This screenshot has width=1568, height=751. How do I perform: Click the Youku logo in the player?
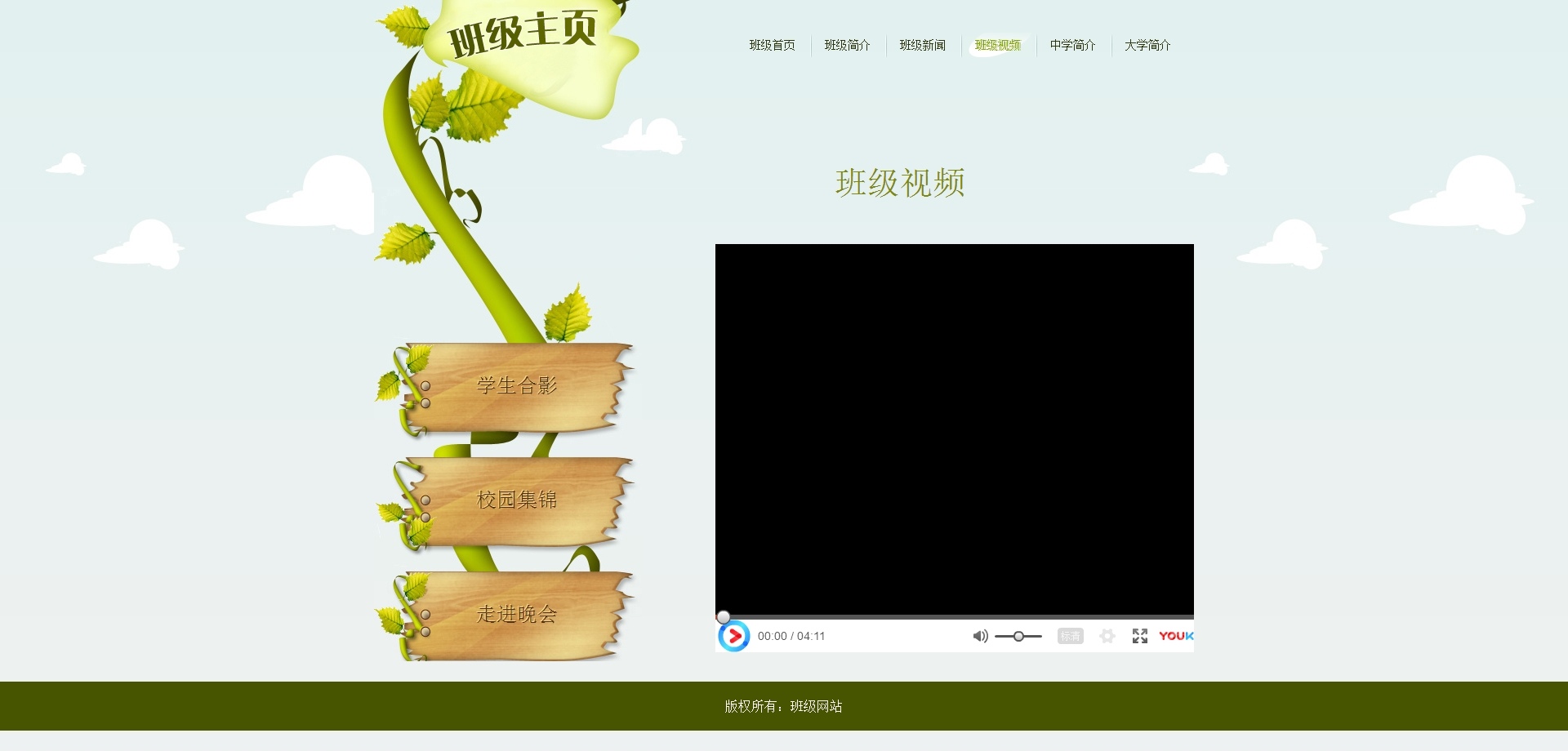coord(1176,636)
